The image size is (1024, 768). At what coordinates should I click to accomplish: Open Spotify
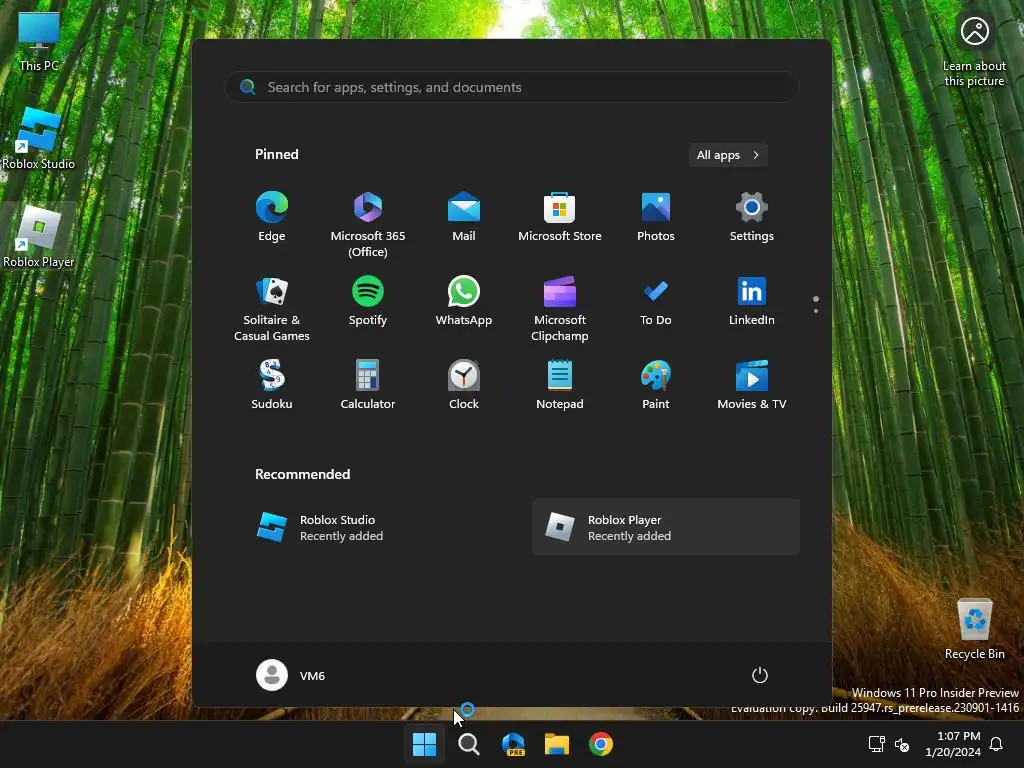click(x=368, y=301)
